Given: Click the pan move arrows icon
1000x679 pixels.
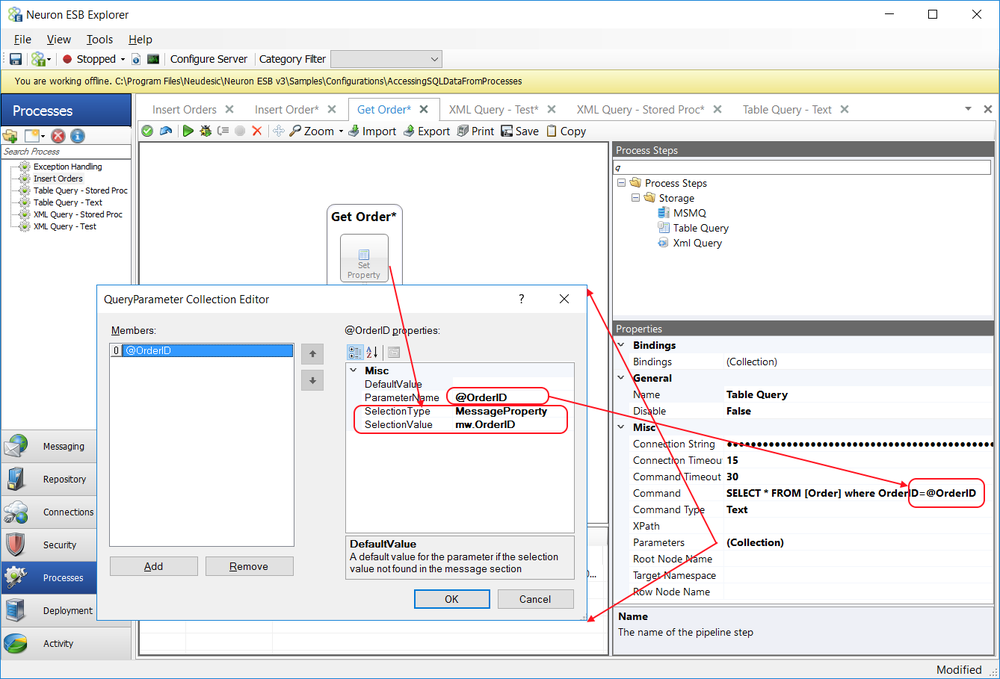Looking at the screenshot, I should 279,131.
